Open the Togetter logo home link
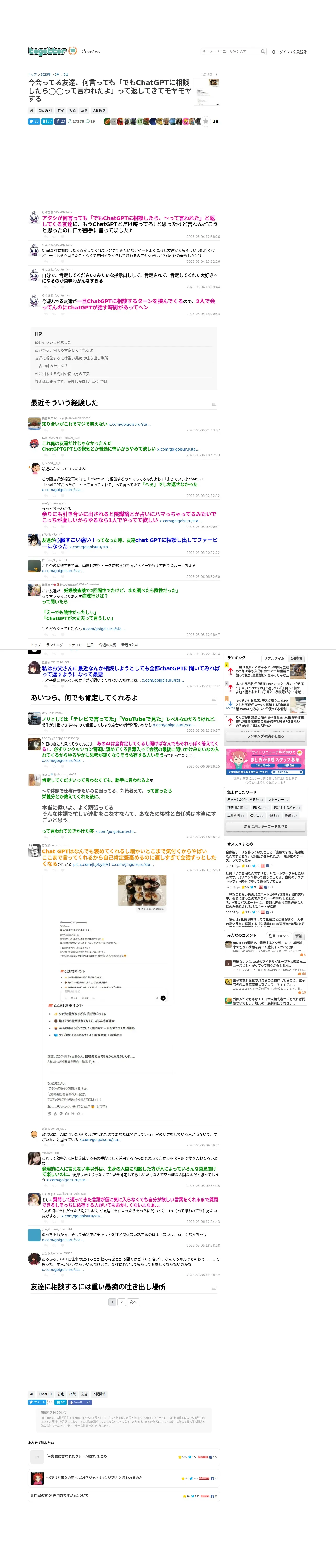Viewport: 336px width, 1568px height. (x=52, y=51)
